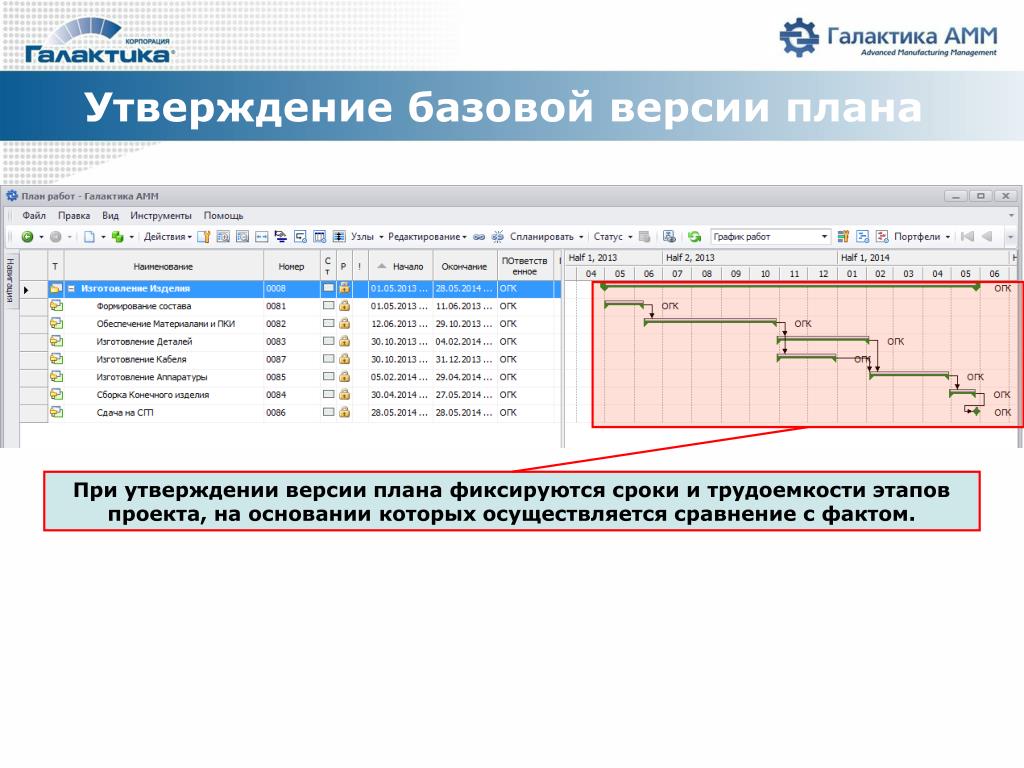Click the blue Gantt chart view icon
The width and height of the screenshot is (1024, 768).
pos(863,236)
